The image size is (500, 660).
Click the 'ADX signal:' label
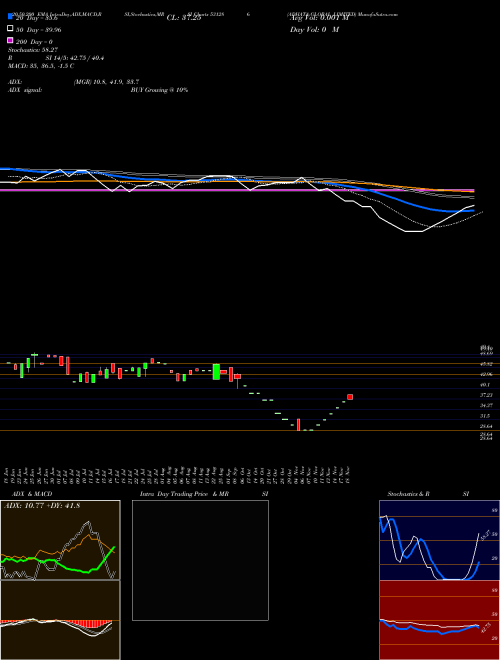[x=25, y=90]
